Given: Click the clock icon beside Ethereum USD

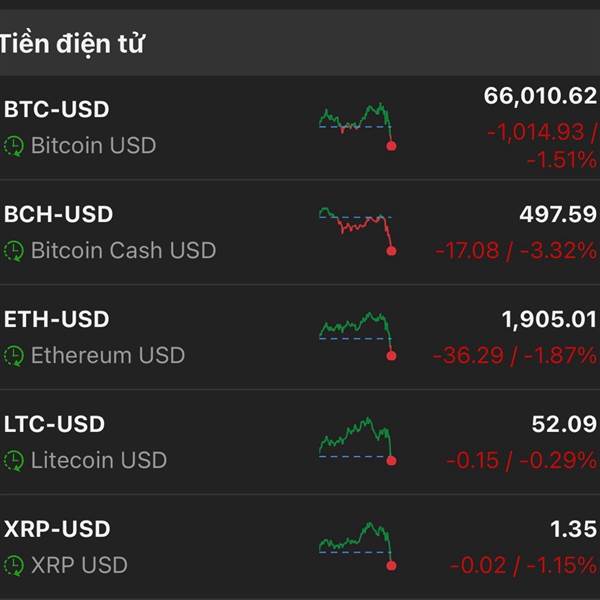Looking at the screenshot, I should coord(14,356).
